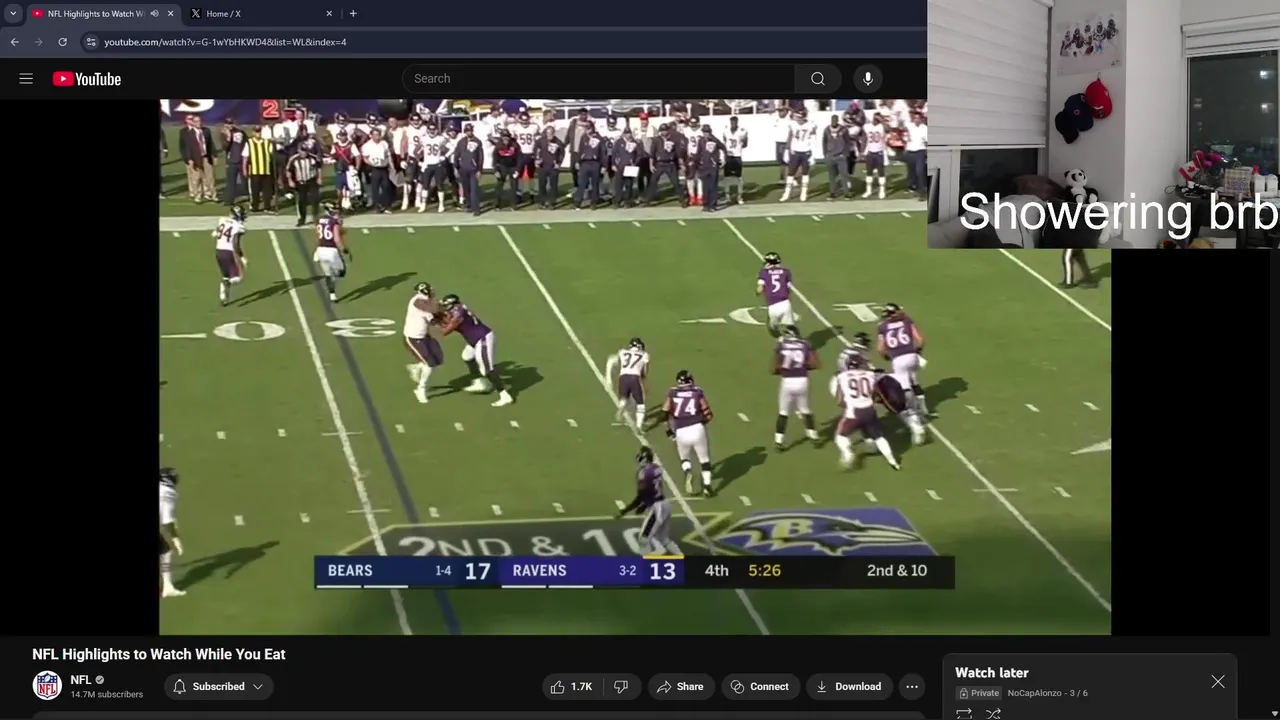Click the video title NFL Highlights to Watch
Viewport: 1280px width, 720px height.
pos(159,654)
